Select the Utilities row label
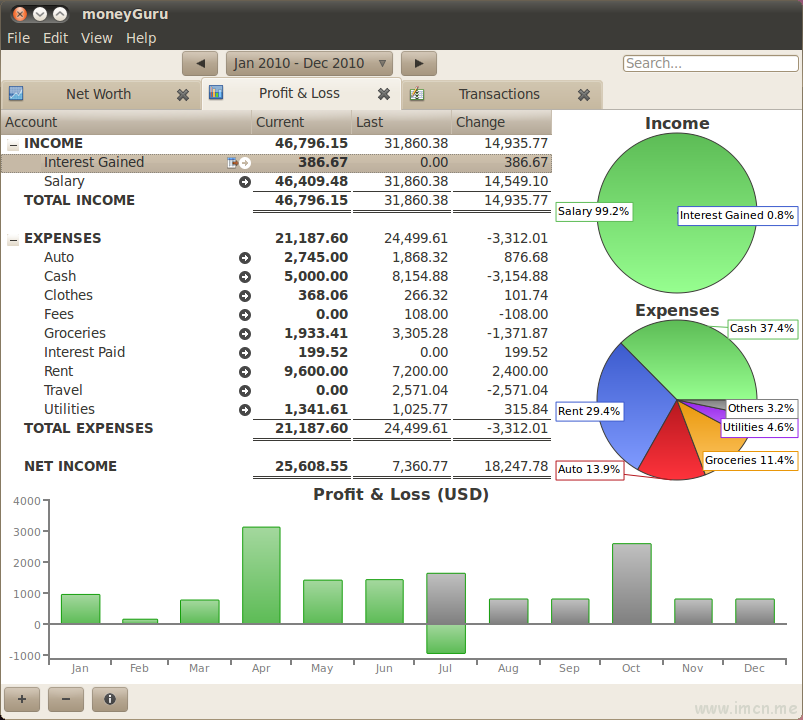Viewport: 803px width, 720px height. point(69,409)
